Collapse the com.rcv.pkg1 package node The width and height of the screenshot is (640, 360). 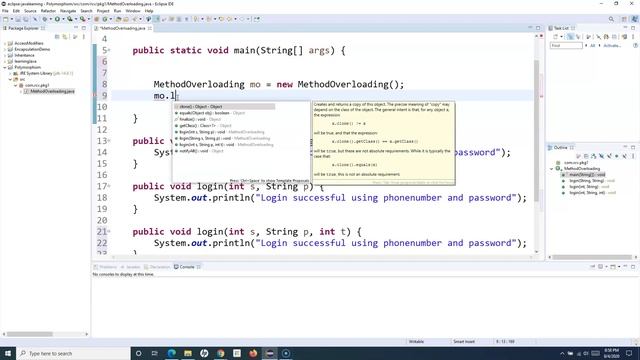click(x=16, y=85)
